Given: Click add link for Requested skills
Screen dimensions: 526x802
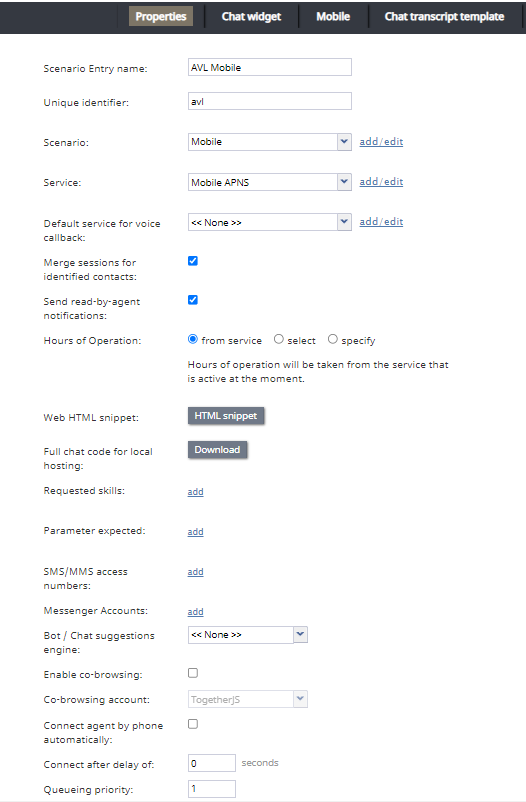Looking at the screenshot, I should (195, 492).
